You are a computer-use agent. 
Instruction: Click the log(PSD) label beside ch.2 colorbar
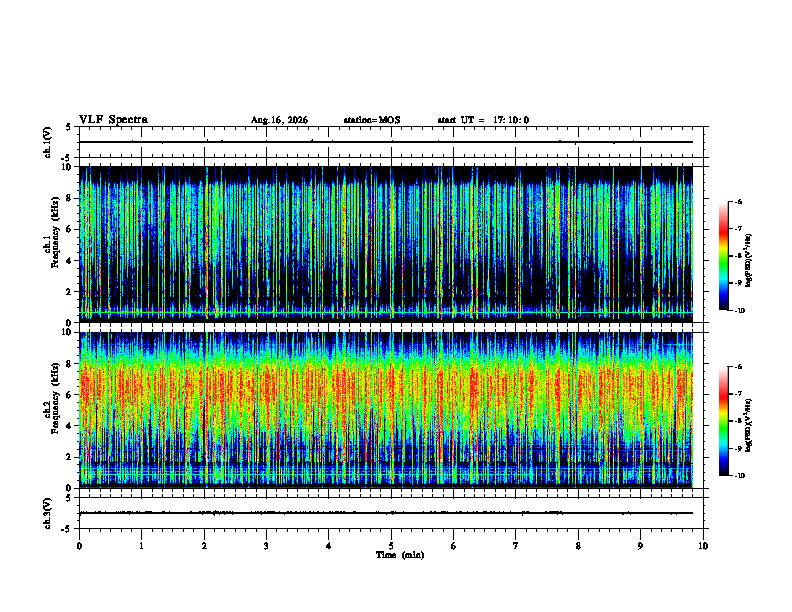click(x=749, y=426)
